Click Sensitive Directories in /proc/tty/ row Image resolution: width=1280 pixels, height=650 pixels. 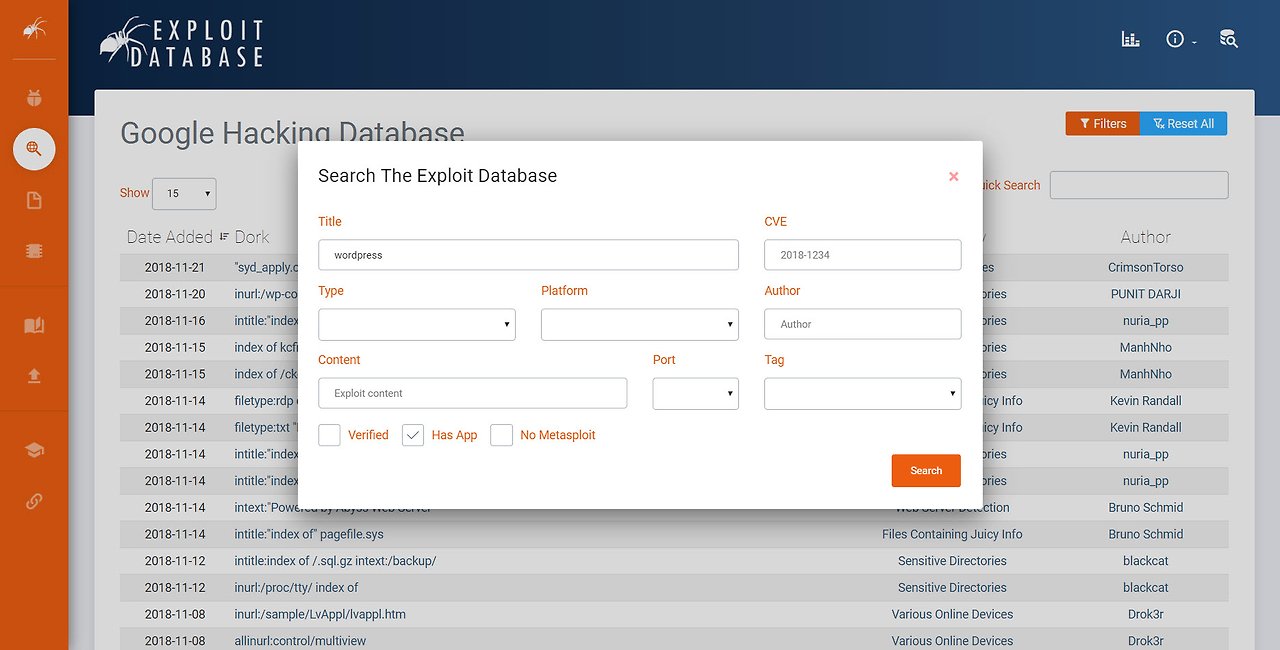pos(952,587)
